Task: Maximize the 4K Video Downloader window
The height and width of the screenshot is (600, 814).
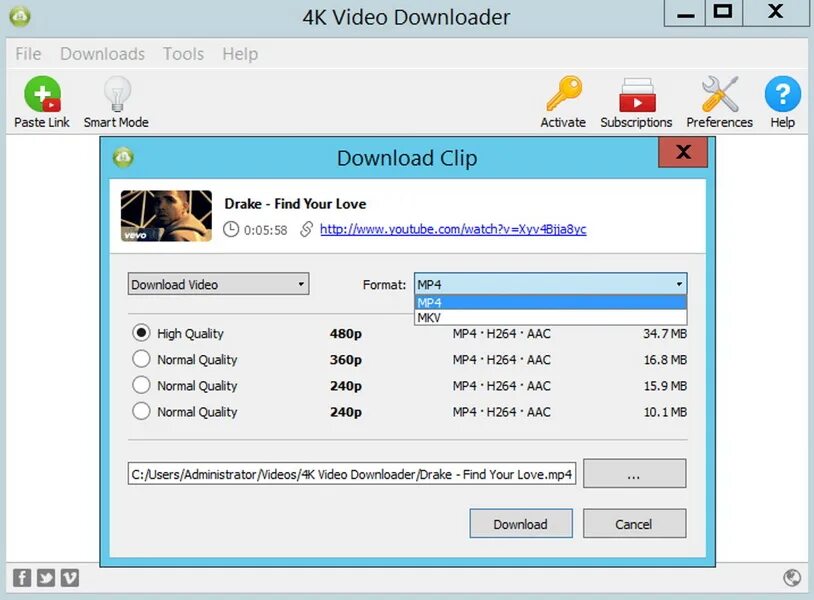Action: coord(724,13)
